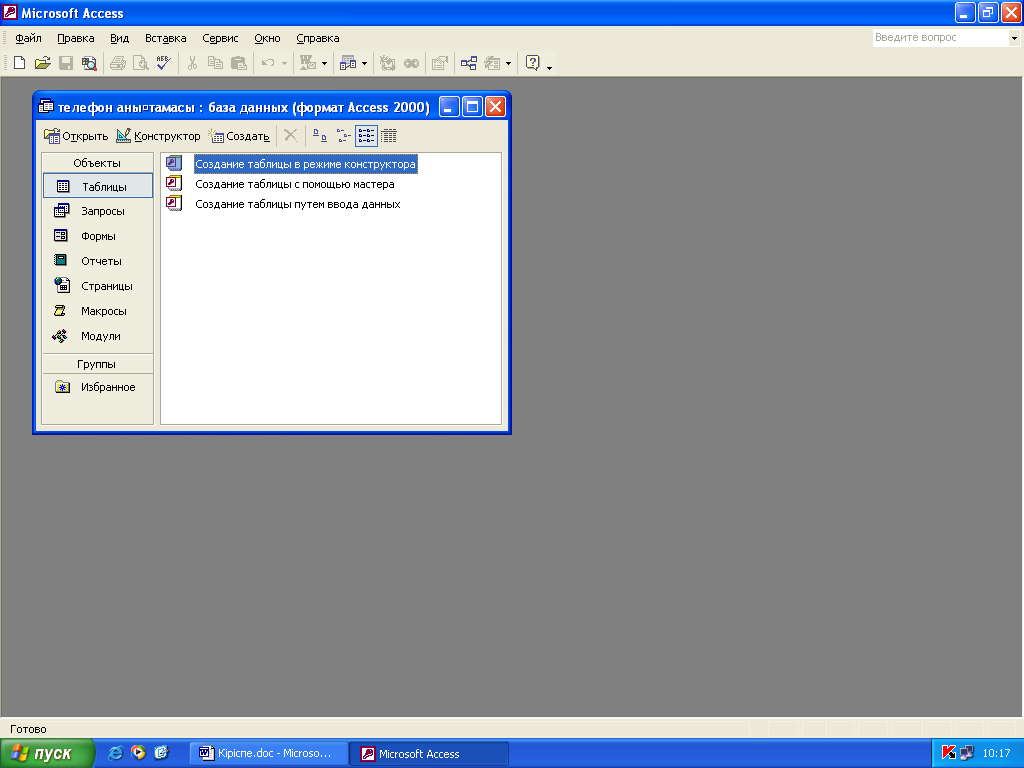Screen dimensions: 1024x768
Task: Click the Cut scissors icon
Action: (x=192, y=63)
